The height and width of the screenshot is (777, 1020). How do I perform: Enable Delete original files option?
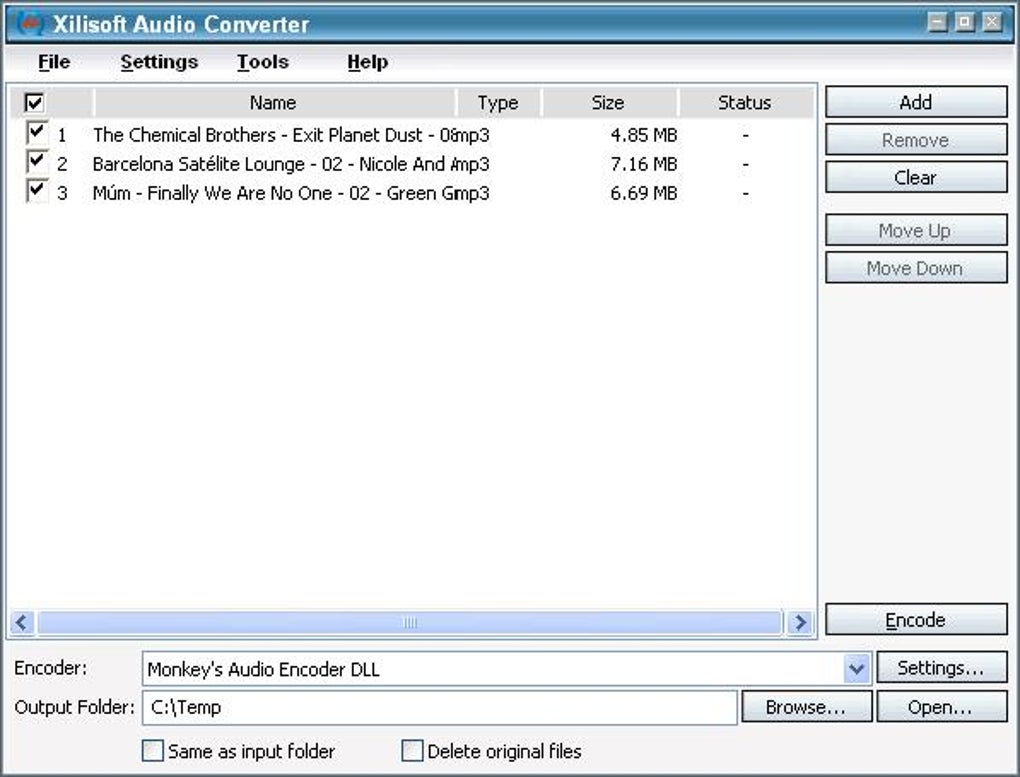[412, 750]
